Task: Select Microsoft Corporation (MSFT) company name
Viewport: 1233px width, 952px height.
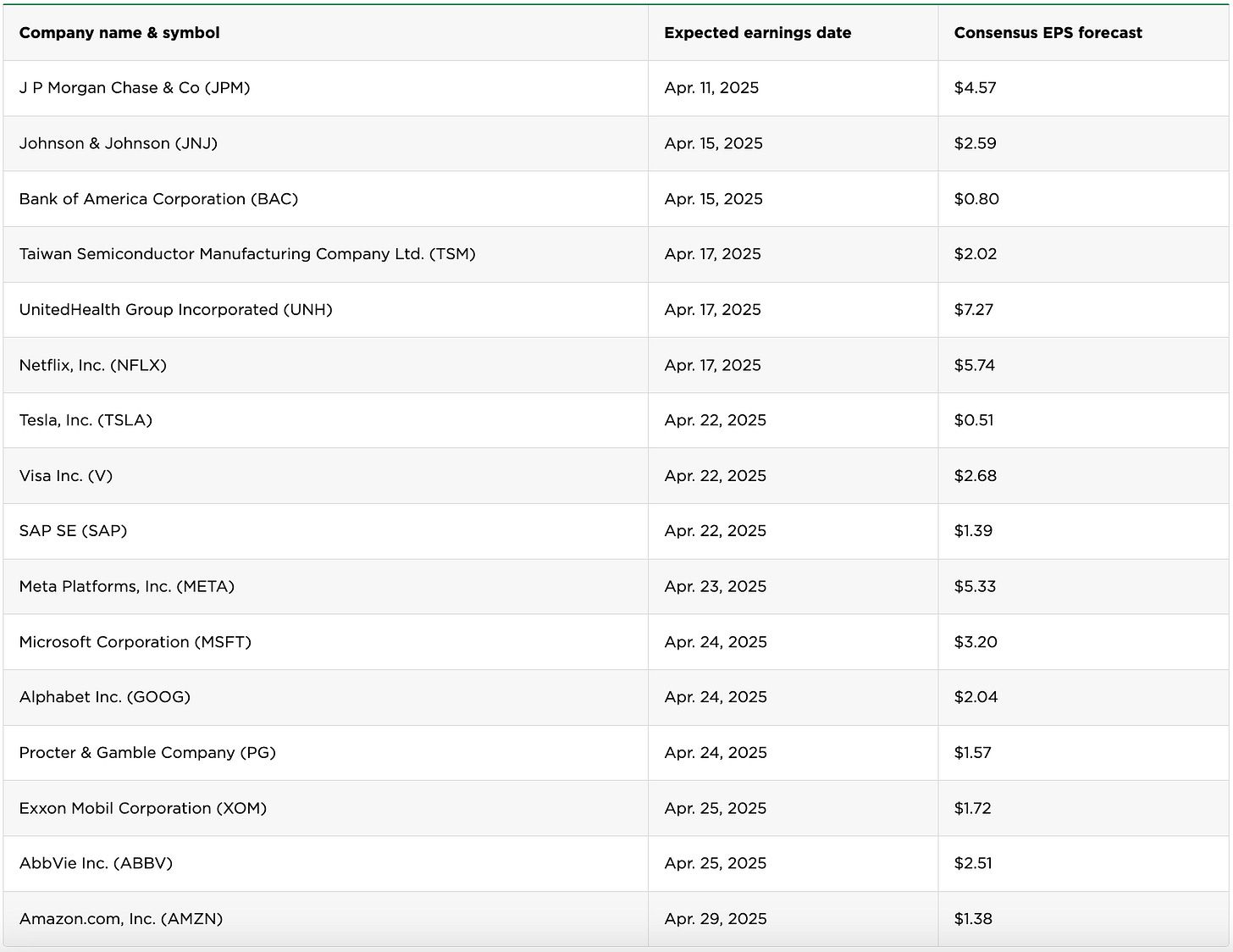Action: [x=135, y=642]
